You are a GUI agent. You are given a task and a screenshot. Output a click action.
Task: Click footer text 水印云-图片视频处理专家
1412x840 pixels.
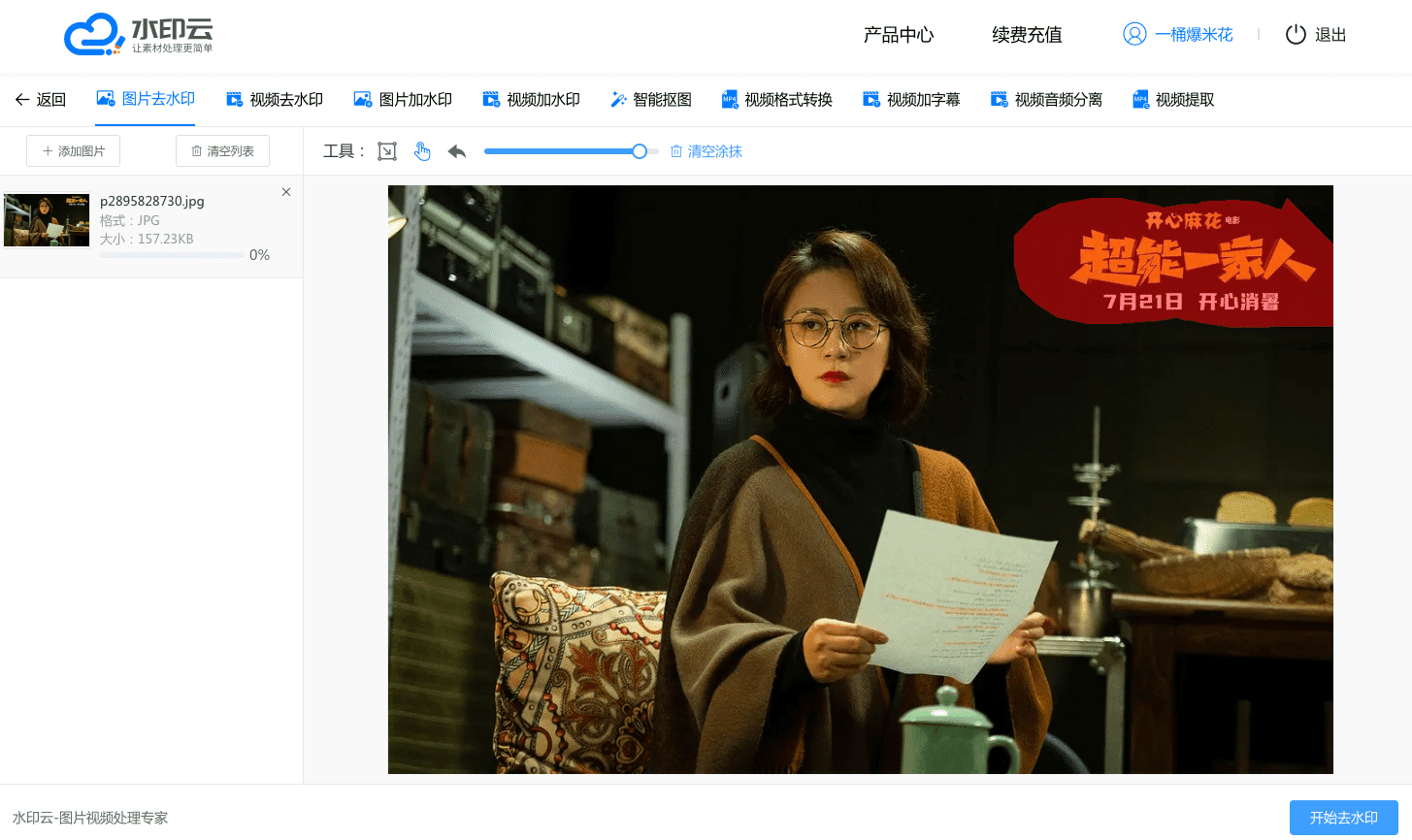[90, 818]
